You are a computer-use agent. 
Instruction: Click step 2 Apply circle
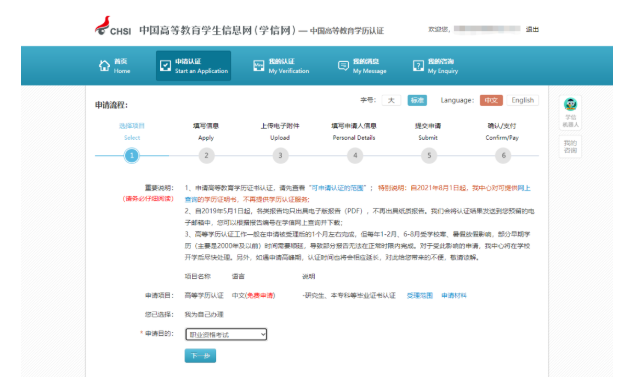coord(206,156)
